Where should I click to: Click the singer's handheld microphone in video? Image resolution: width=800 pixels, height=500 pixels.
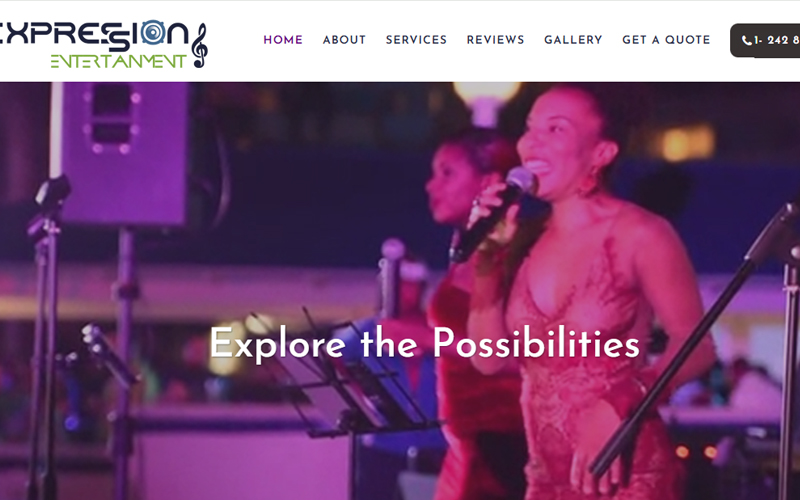[493, 212]
